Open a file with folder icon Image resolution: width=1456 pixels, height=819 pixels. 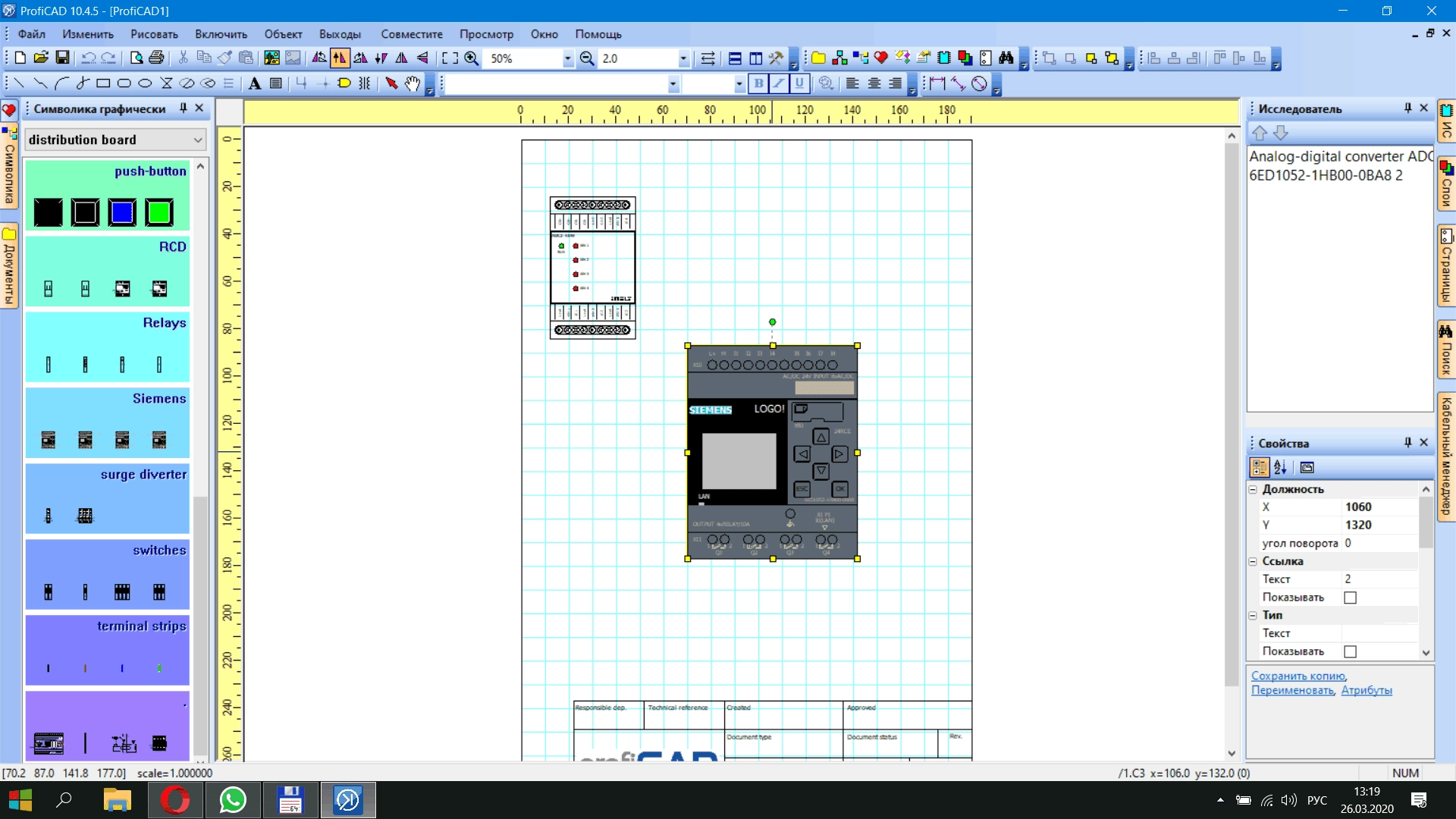click(x=41, y=58)
